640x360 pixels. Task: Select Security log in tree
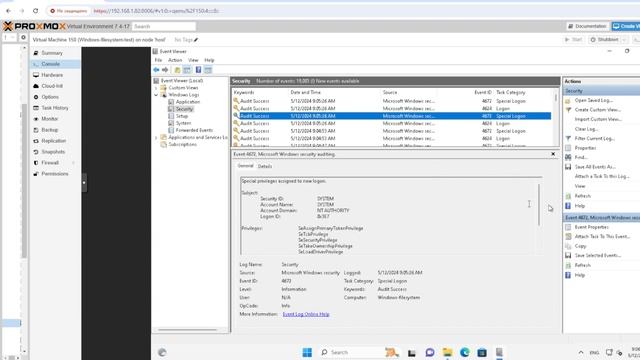point(184,109)
